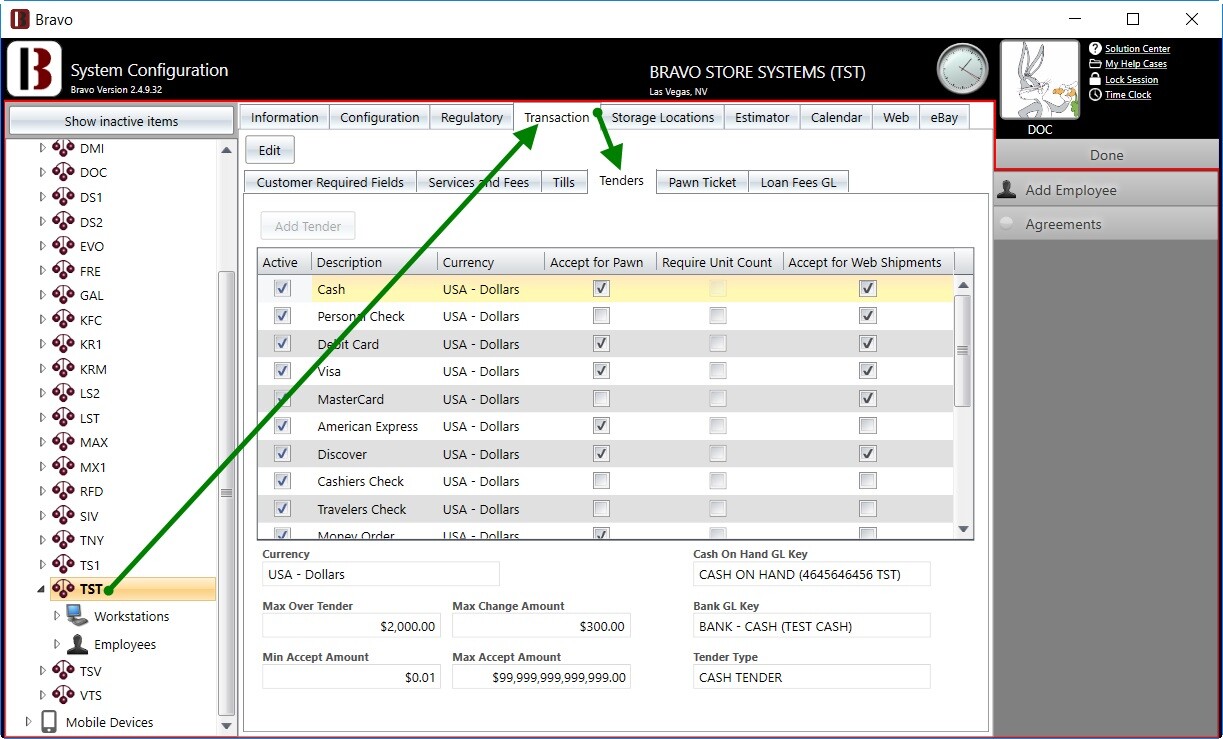Click the LST store icon
The width and height of the screenshot is (1223, 739).
[64, 417]
